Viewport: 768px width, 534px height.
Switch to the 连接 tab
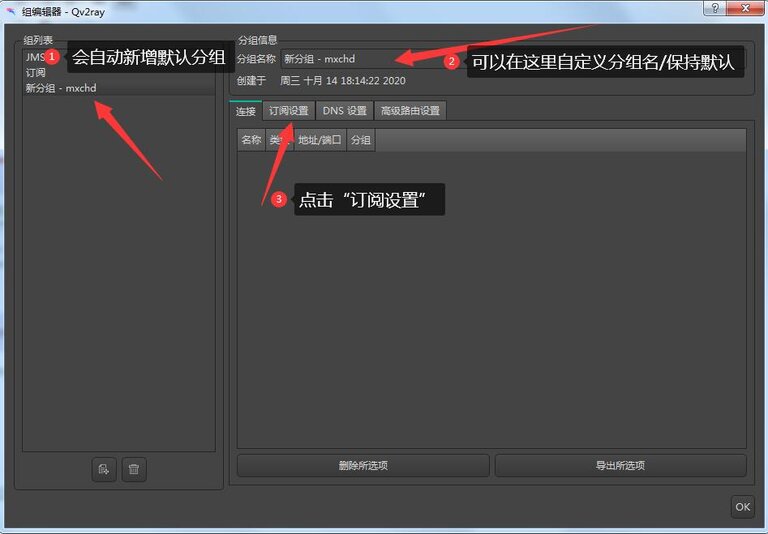(245, 111)
